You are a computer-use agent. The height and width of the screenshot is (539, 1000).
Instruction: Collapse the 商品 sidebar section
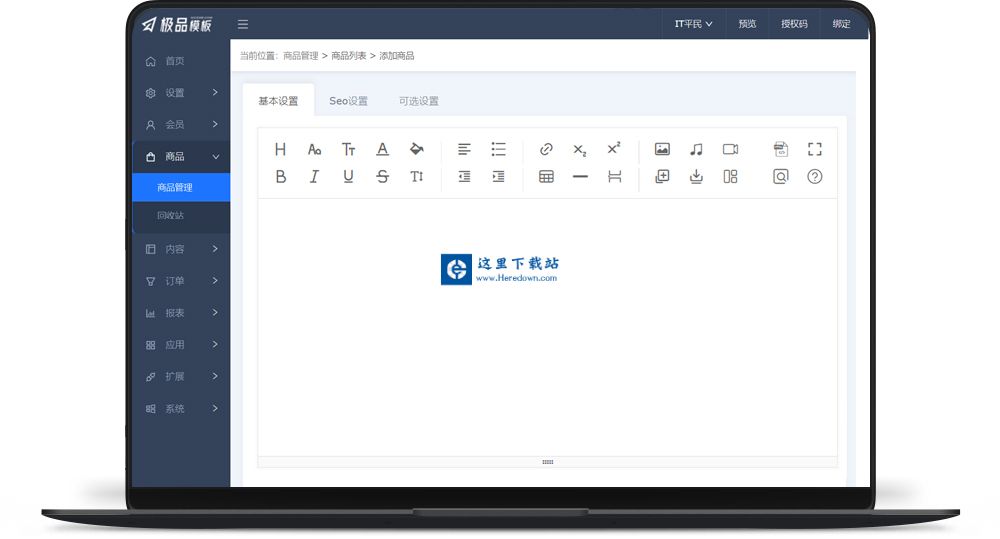180,157
